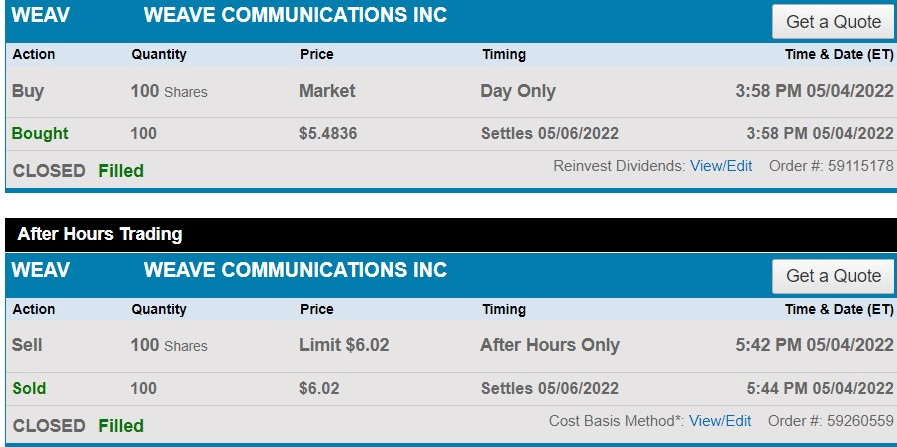Viewport: 897px width, 447px height.
Task: Click the Market price in the buy order
Action: tap(327, 91)
